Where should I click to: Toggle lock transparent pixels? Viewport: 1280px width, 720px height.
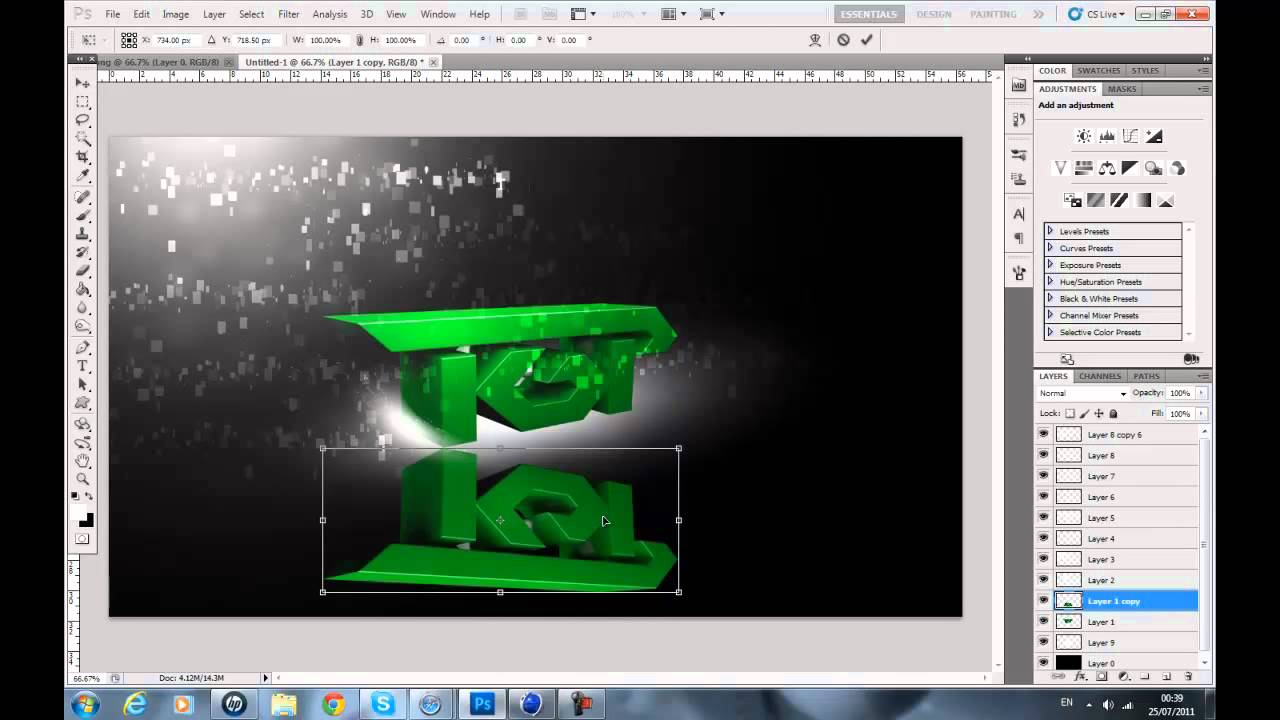pyautogui.click(x=1069, y=413)
